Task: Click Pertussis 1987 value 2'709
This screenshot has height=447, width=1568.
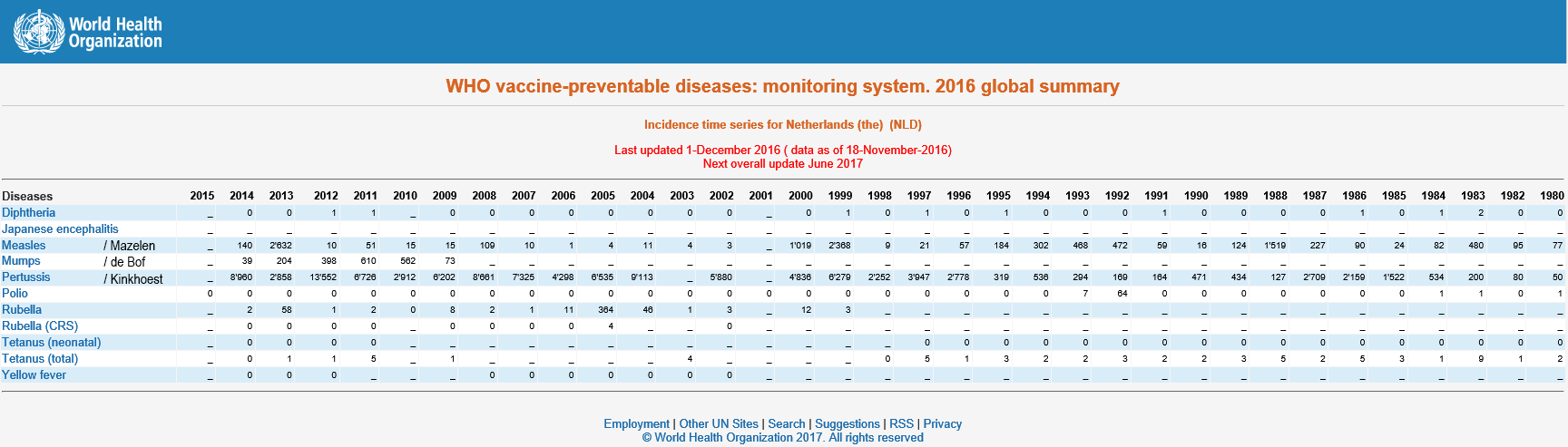Action: 1315,277
